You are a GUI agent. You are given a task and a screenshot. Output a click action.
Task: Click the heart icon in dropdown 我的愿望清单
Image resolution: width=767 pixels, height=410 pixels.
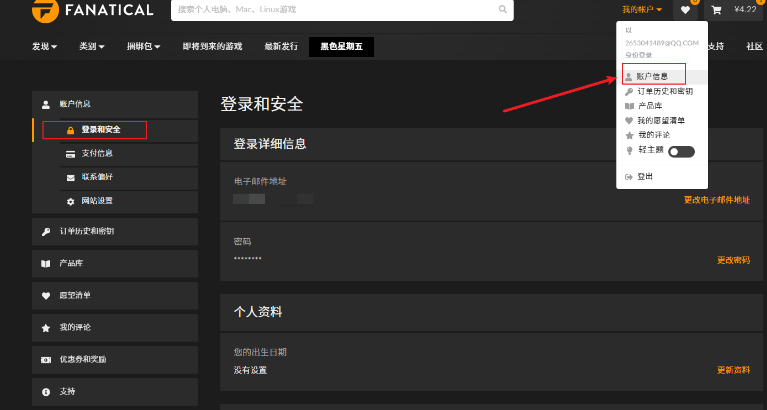pos(629,120)
